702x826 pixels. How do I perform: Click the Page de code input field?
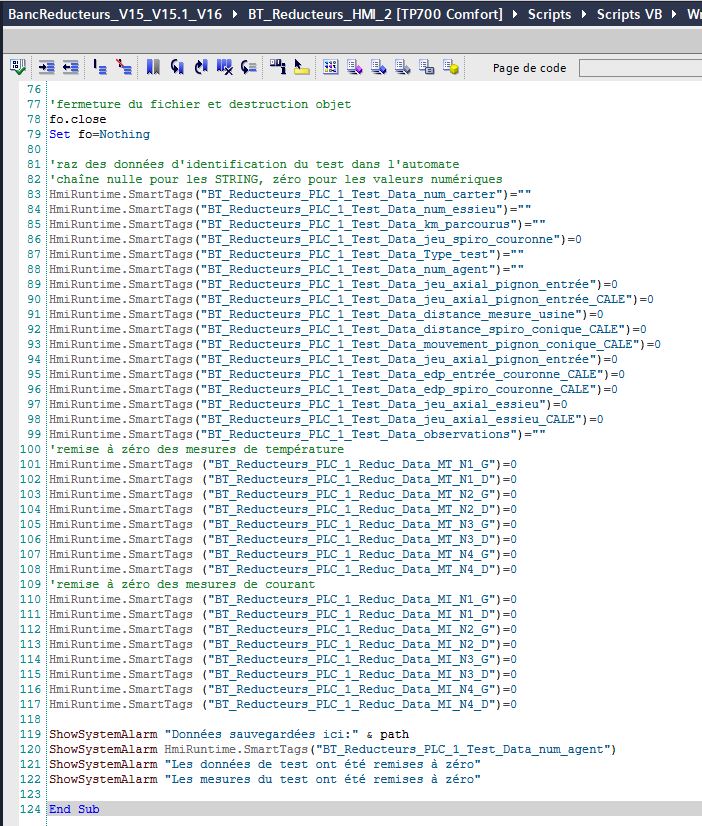(640, 68)
